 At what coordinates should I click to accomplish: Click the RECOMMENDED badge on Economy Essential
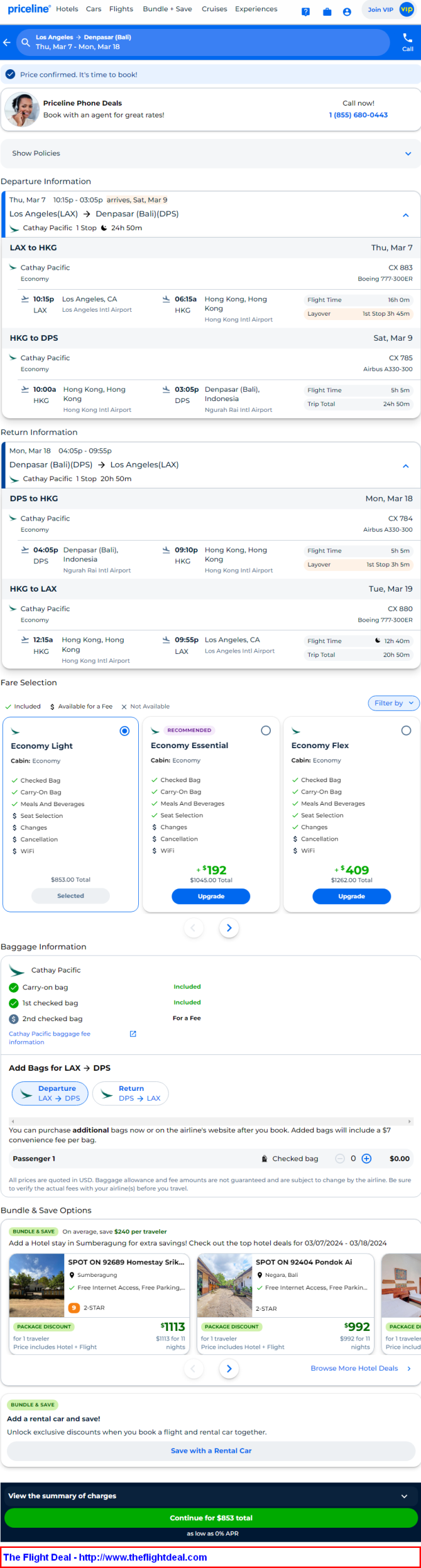[x=189, y=731]
